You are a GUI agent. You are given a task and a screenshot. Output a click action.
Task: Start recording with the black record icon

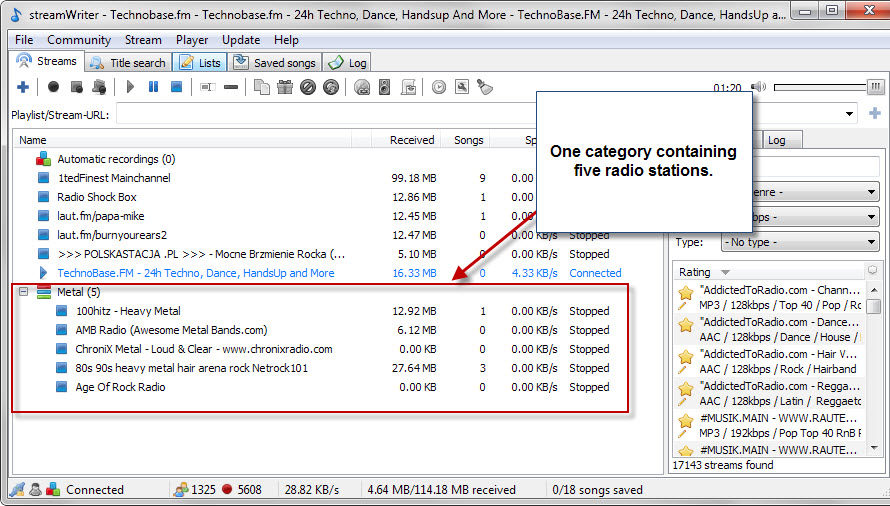[x=53, y=87]
